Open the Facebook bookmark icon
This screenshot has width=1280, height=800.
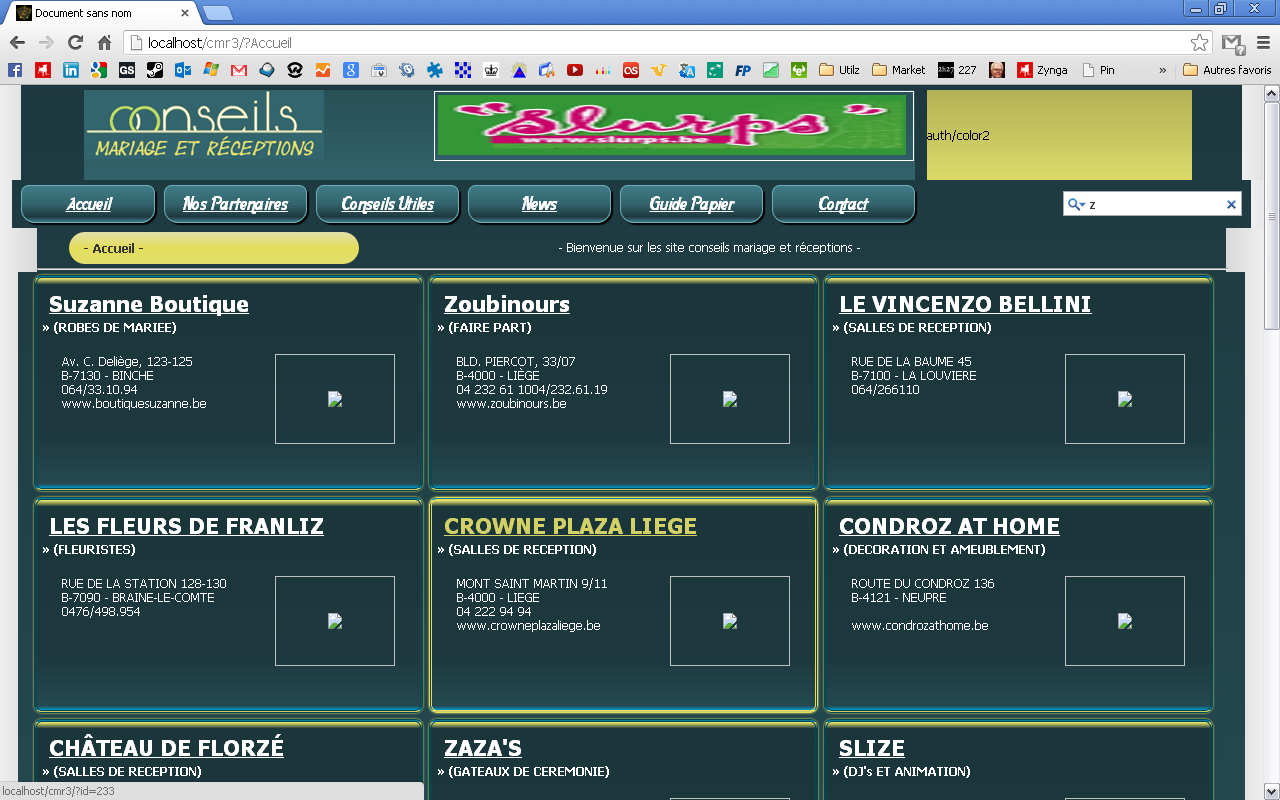(x=14, y=70)
